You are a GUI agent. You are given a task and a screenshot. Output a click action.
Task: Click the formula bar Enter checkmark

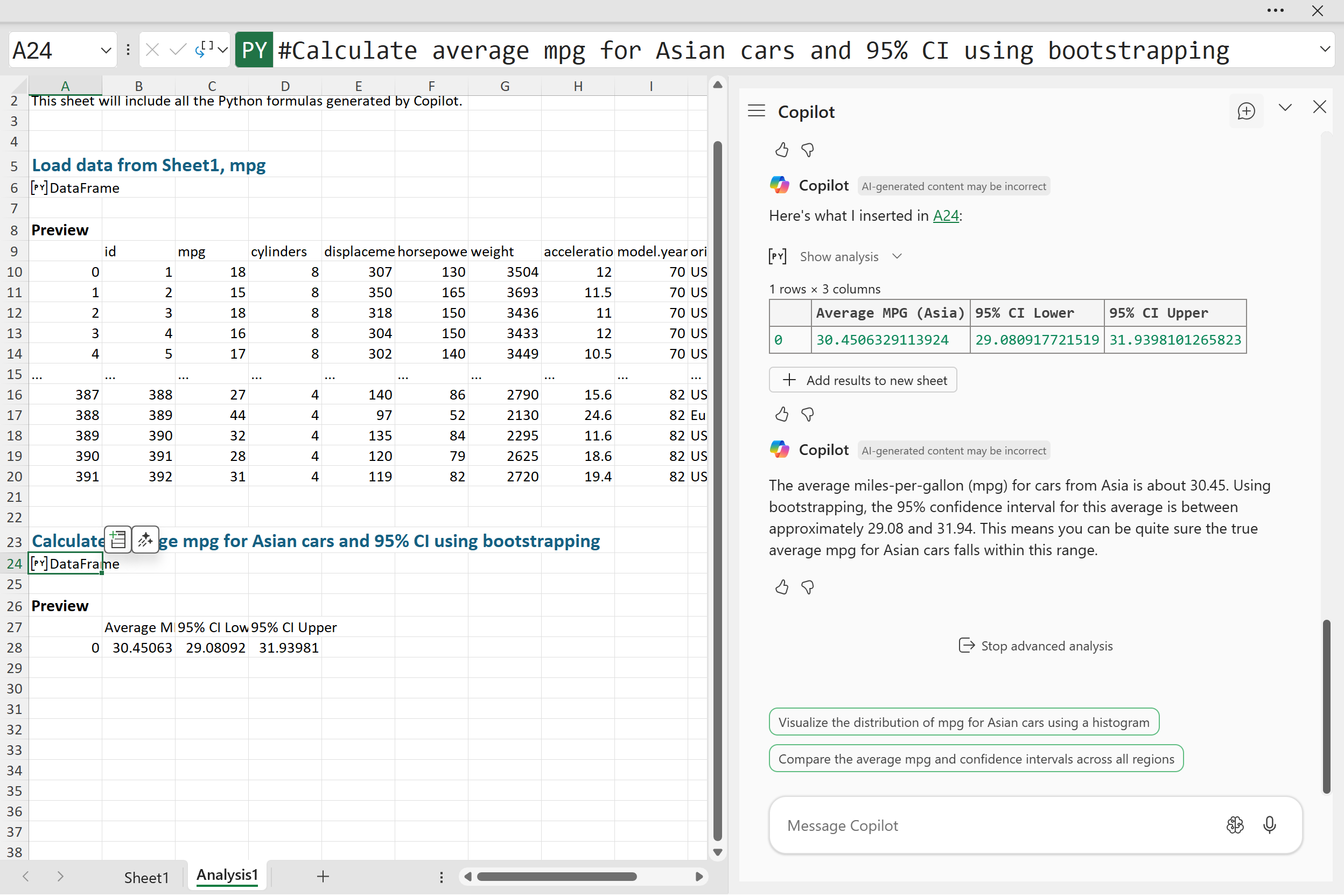click(178, 50)
